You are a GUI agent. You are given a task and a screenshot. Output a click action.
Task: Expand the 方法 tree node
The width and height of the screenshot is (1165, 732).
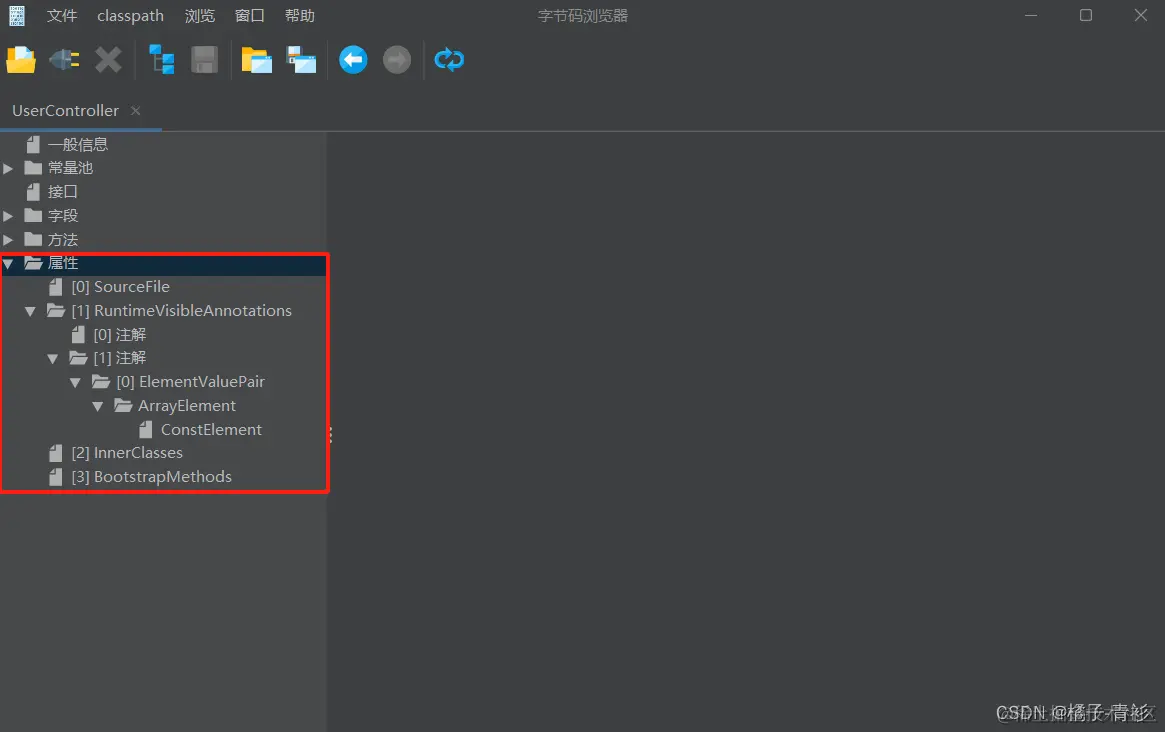8,240
